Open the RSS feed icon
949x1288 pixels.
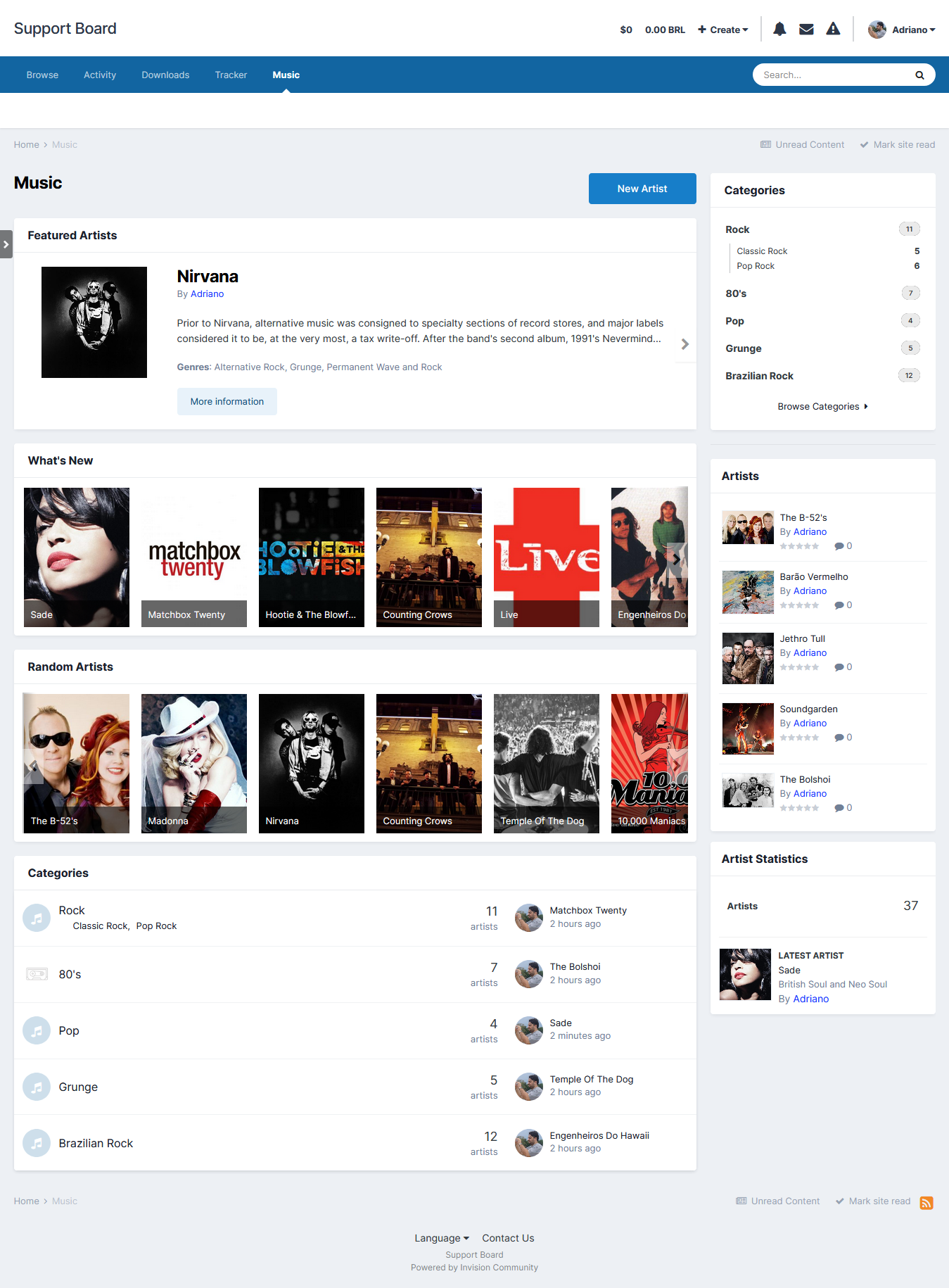926,1203
